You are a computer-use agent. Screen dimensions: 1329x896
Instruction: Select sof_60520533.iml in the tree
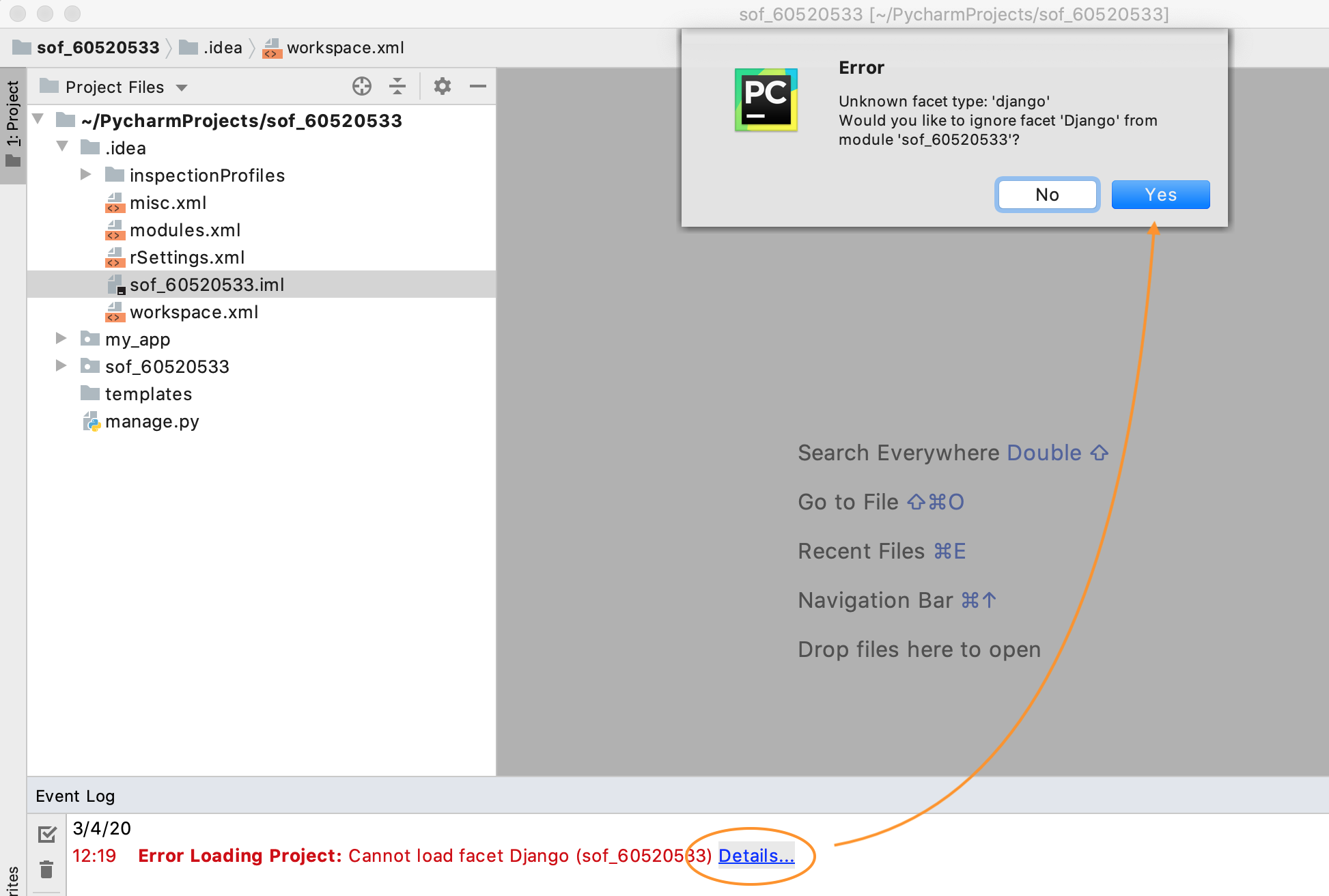click(x=207, y=284)
